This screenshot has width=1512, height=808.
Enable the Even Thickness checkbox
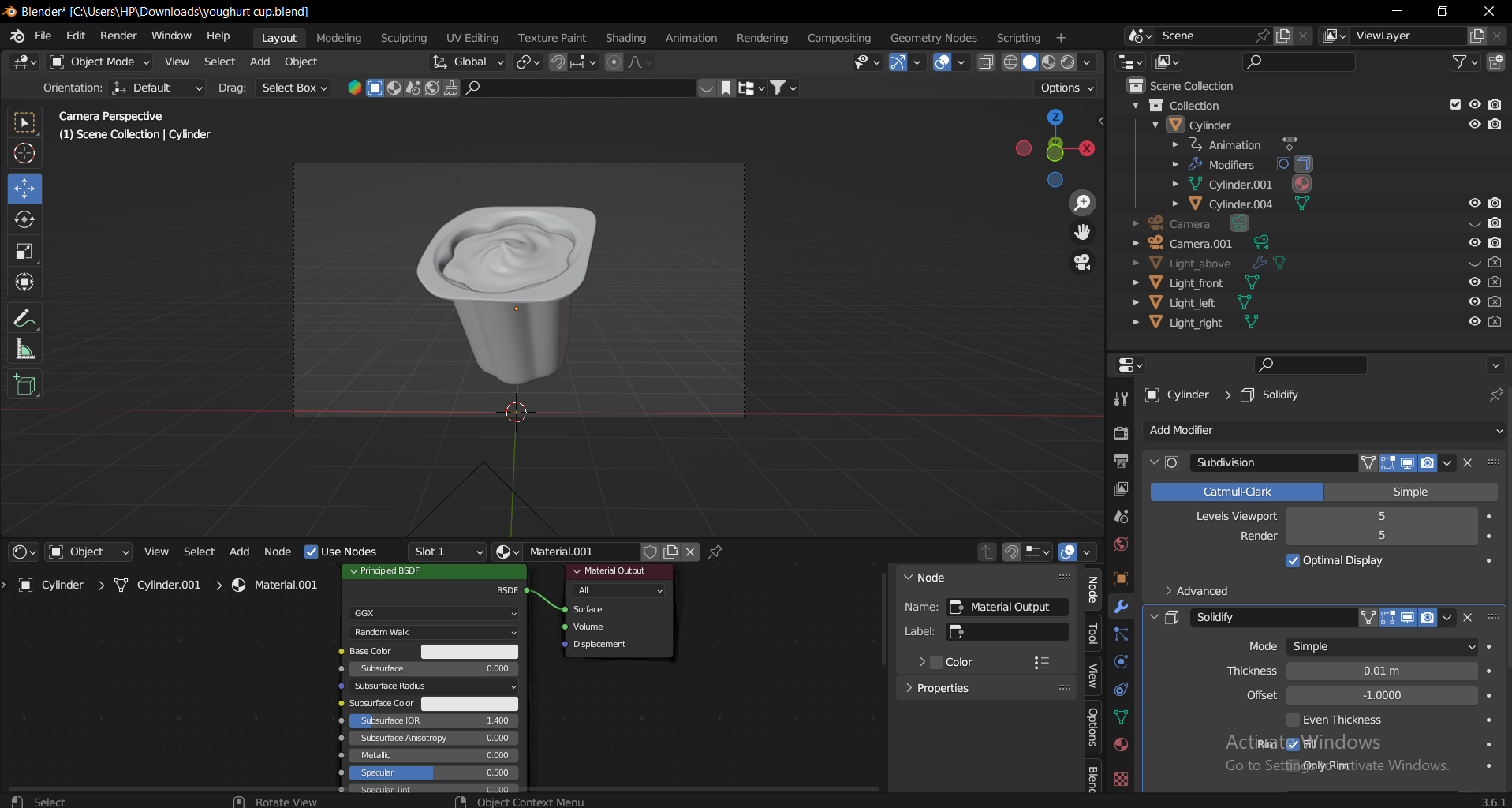(1294, 720)
